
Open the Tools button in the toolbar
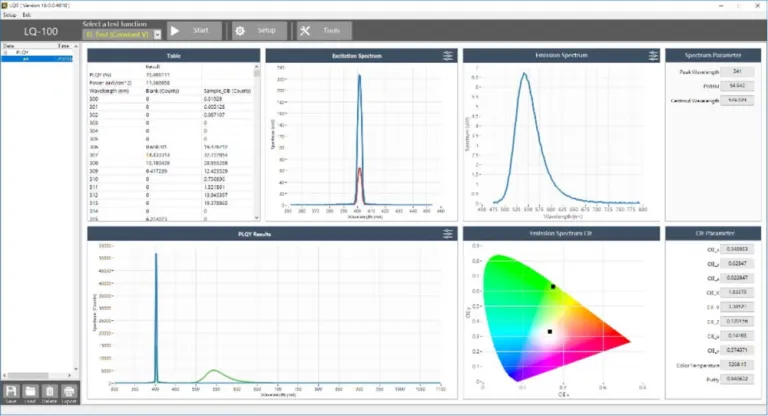pyautogui.click(x=324, y=30)
